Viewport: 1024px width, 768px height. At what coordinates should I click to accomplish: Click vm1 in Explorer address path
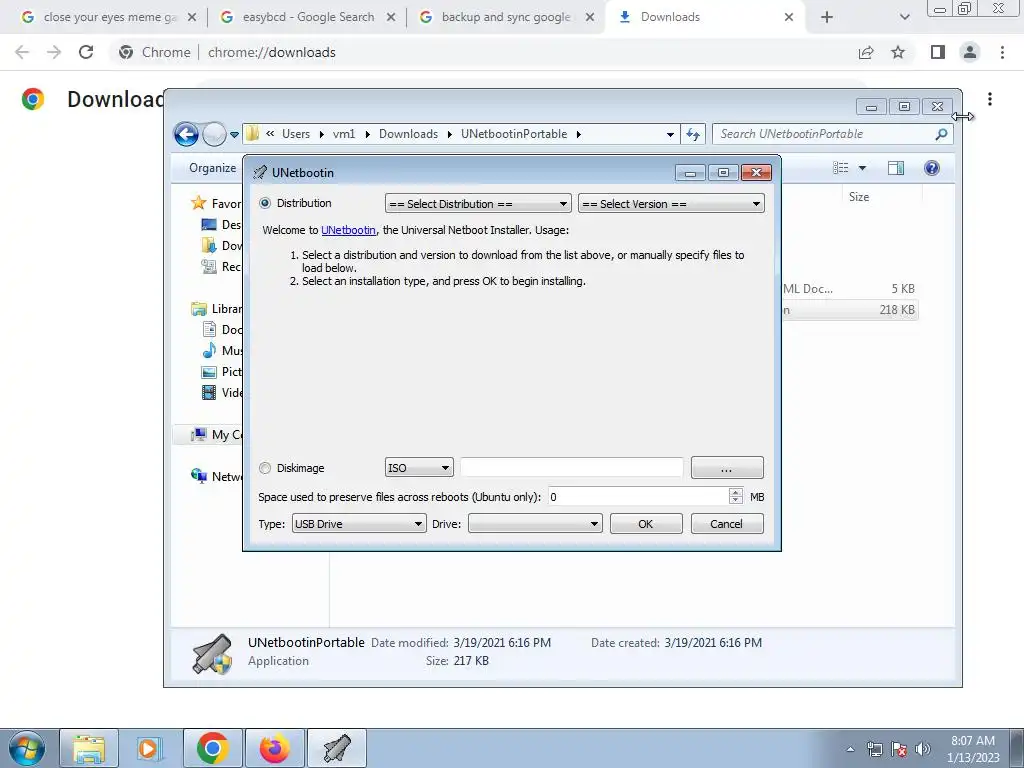344,134
